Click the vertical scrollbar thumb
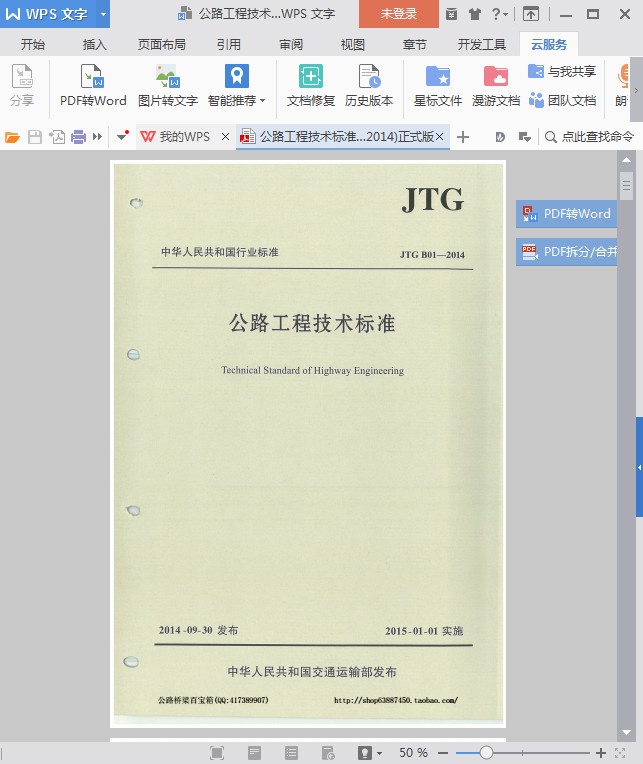The height and width of the screenshot is (764, 643). point(626,186)
